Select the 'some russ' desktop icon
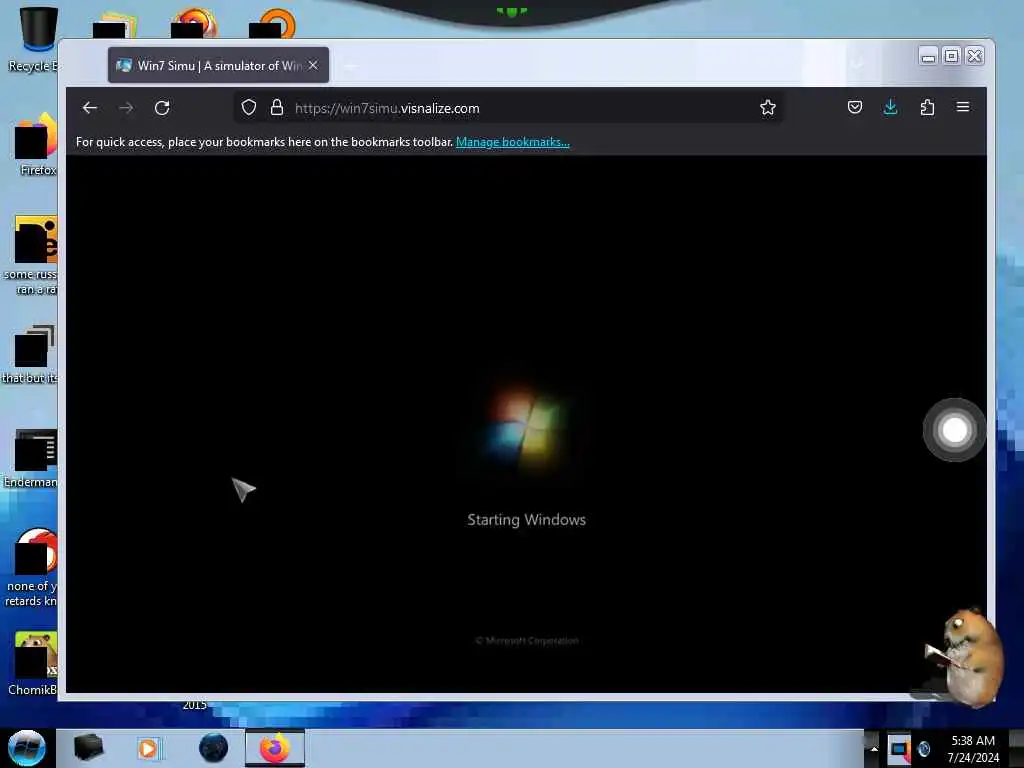Viewport: 1024px width, 768px height. (x=33, y=255)
